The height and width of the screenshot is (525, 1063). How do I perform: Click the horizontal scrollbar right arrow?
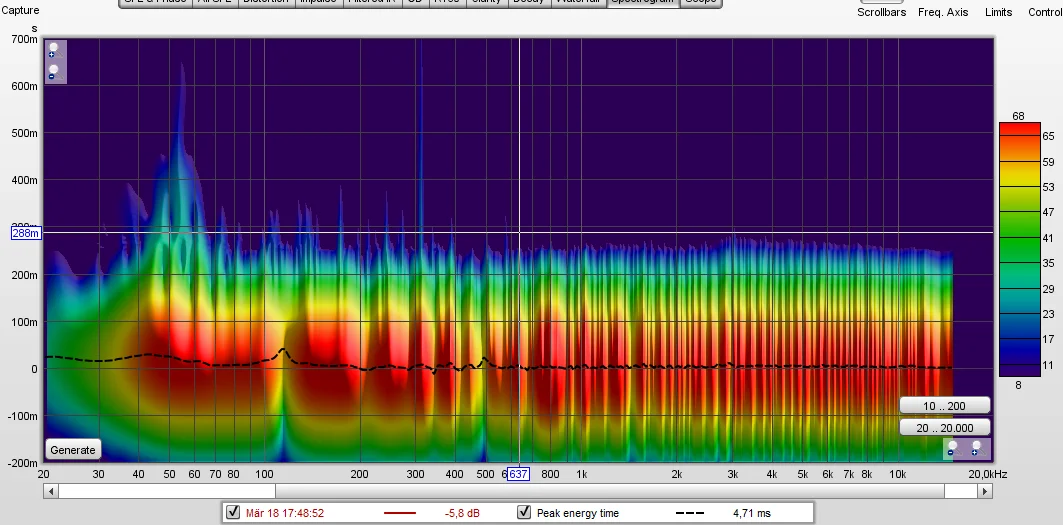tap(985, 491)
